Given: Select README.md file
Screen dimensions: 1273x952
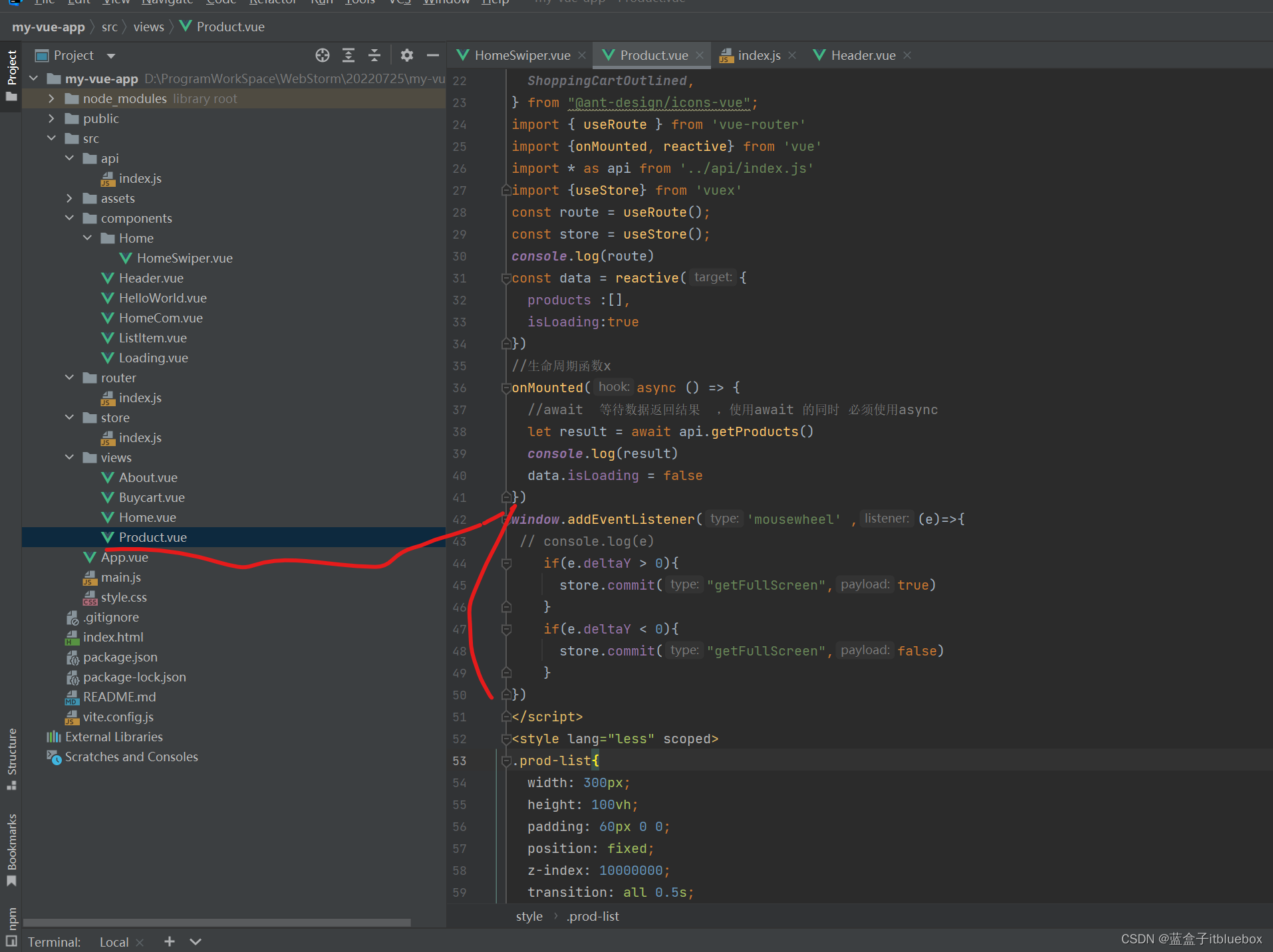Looking at the screenshot, I should coord(119,697).
